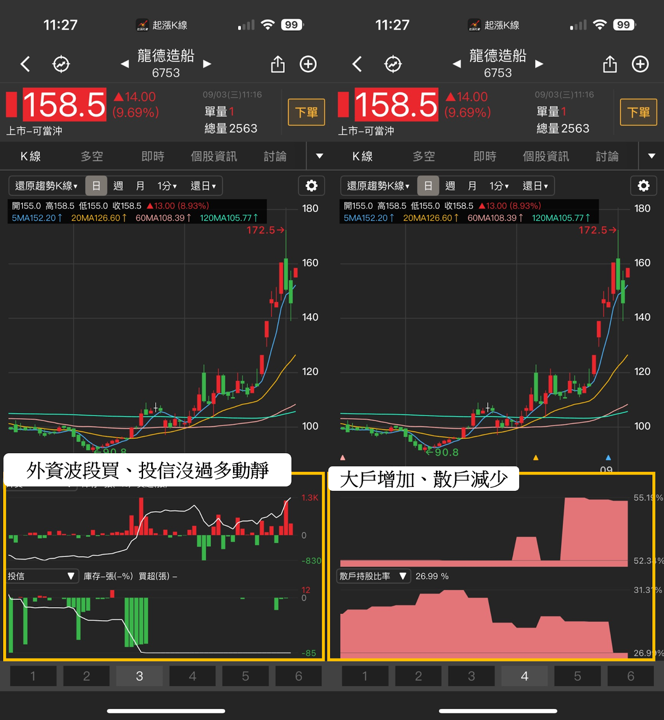Select 週 weekly period, right screen
Image resolution: width=664 pixels, height=720 pixels.
(x=450, y=186)
